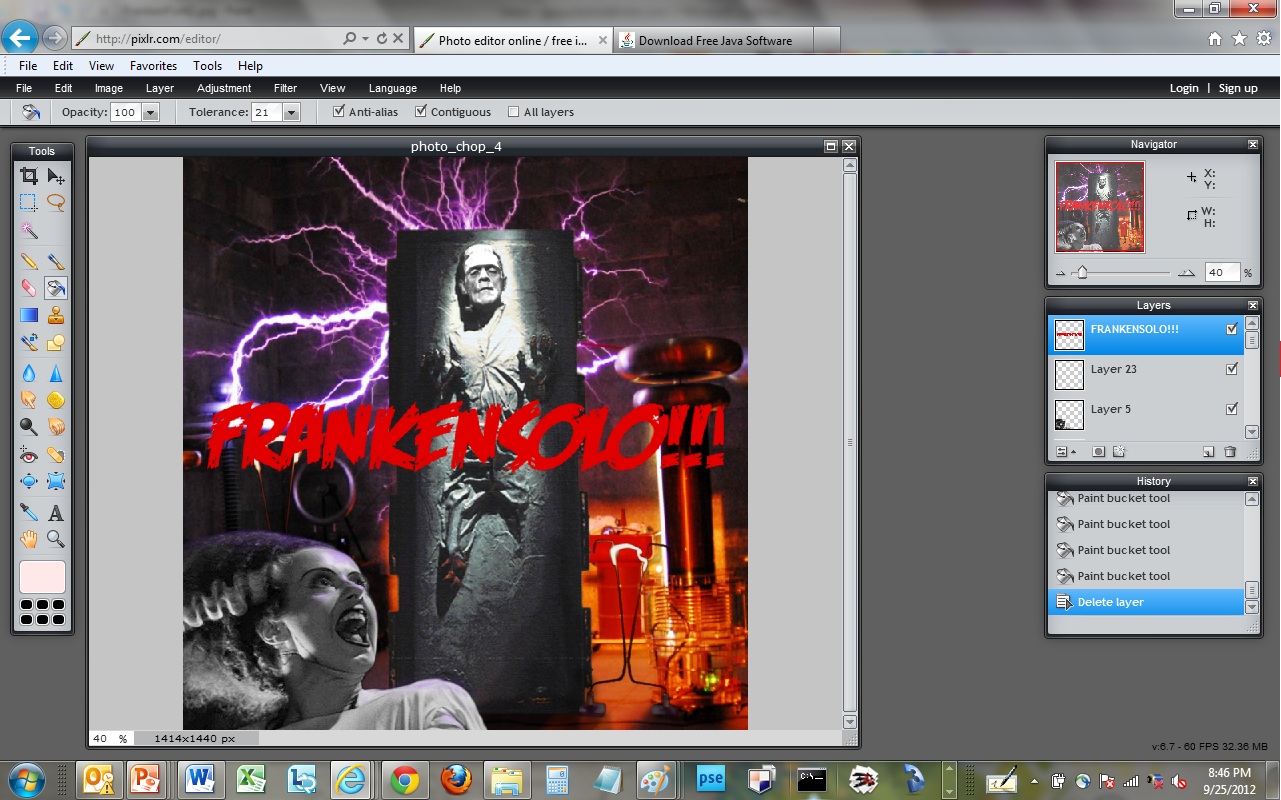
Task: Select the Pinch tool
Action: (56, 481)
